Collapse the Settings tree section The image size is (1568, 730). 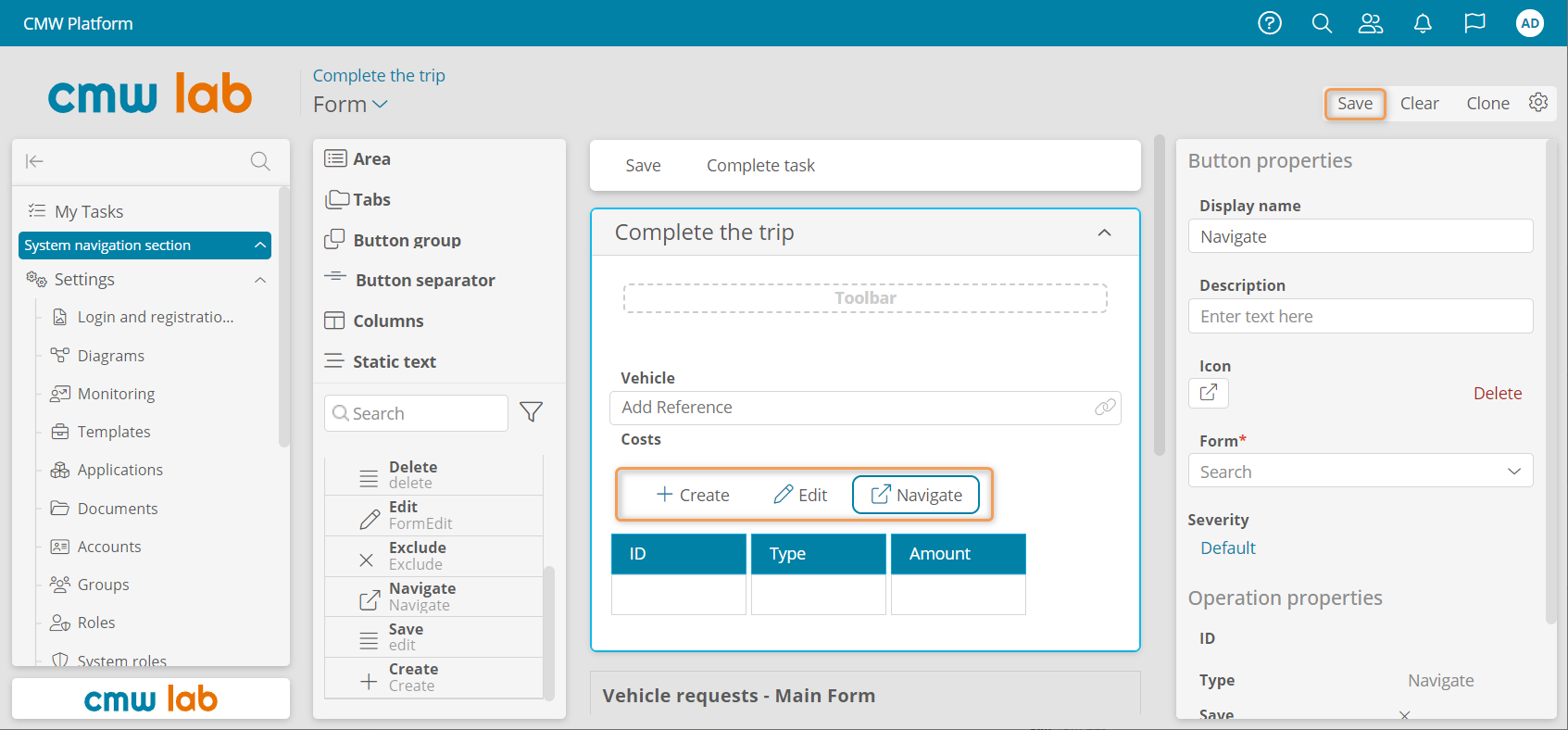tap(260, 280)
